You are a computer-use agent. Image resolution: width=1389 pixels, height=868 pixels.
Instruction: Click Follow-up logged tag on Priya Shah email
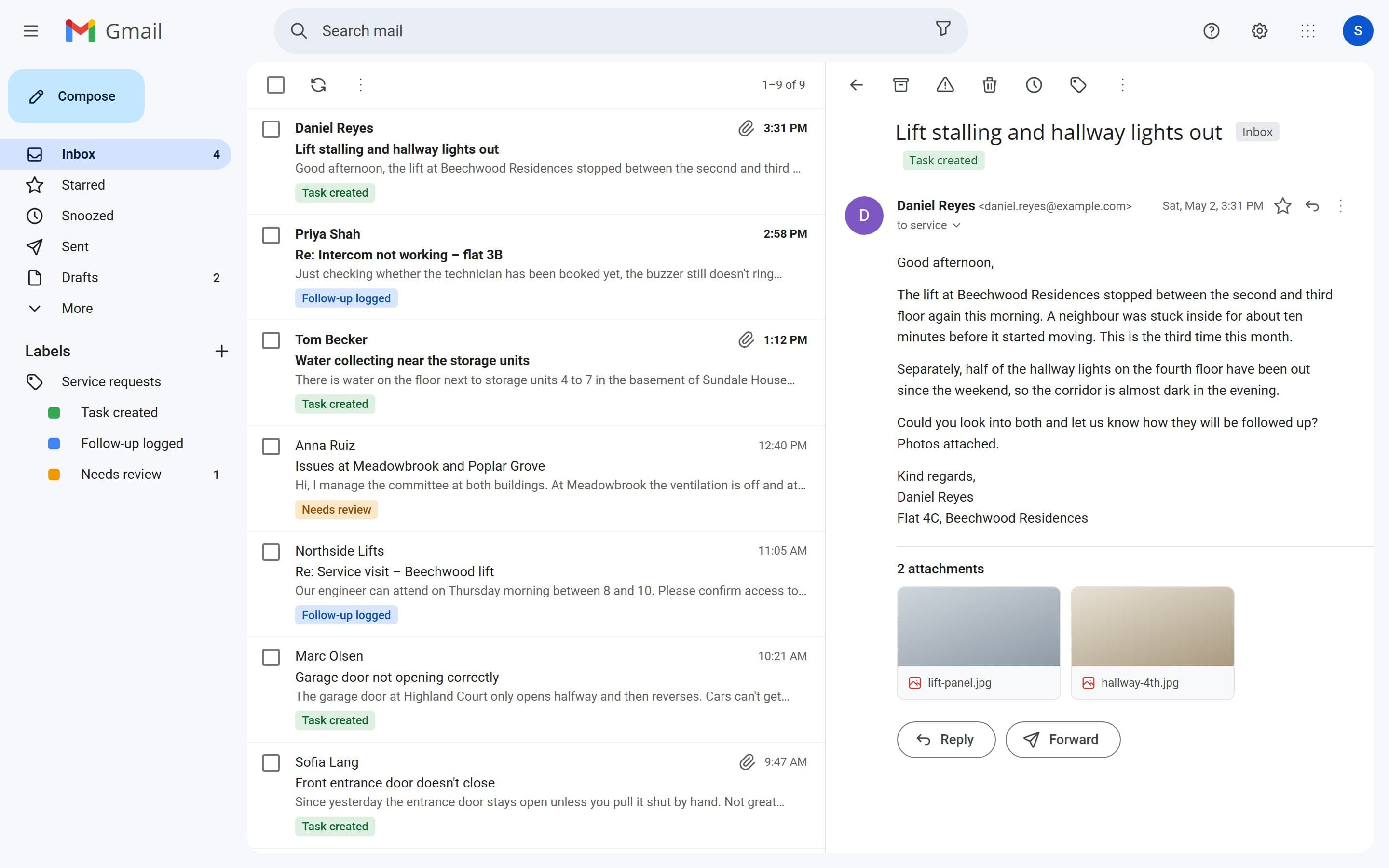coord(346,298)
